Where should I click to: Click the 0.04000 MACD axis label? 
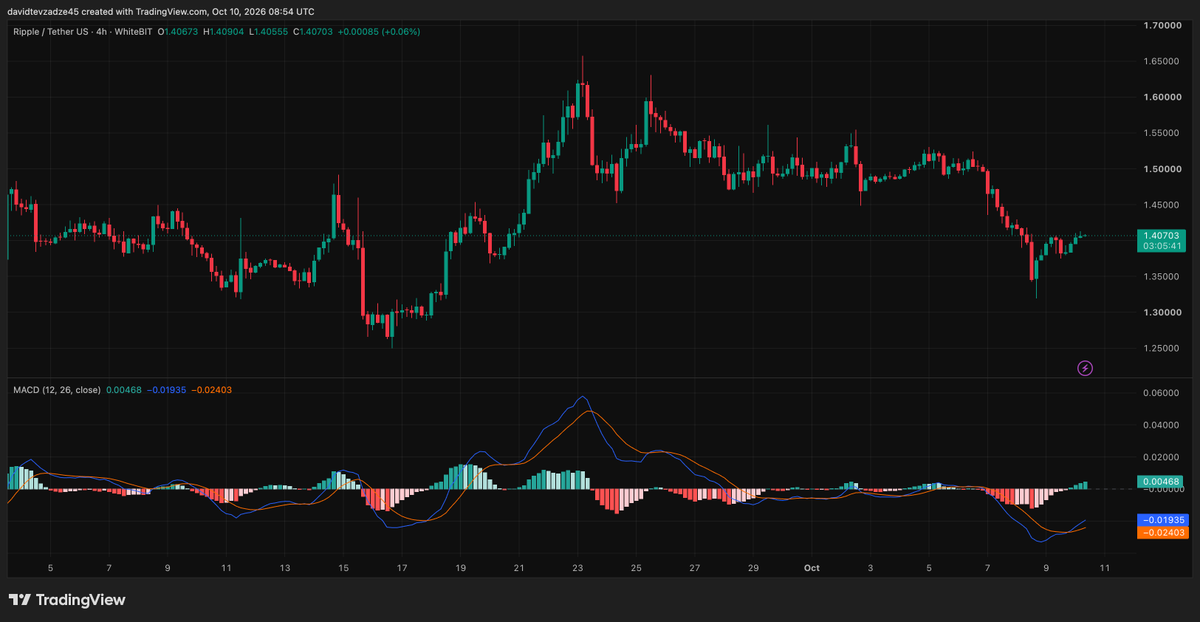[1161, 425]
